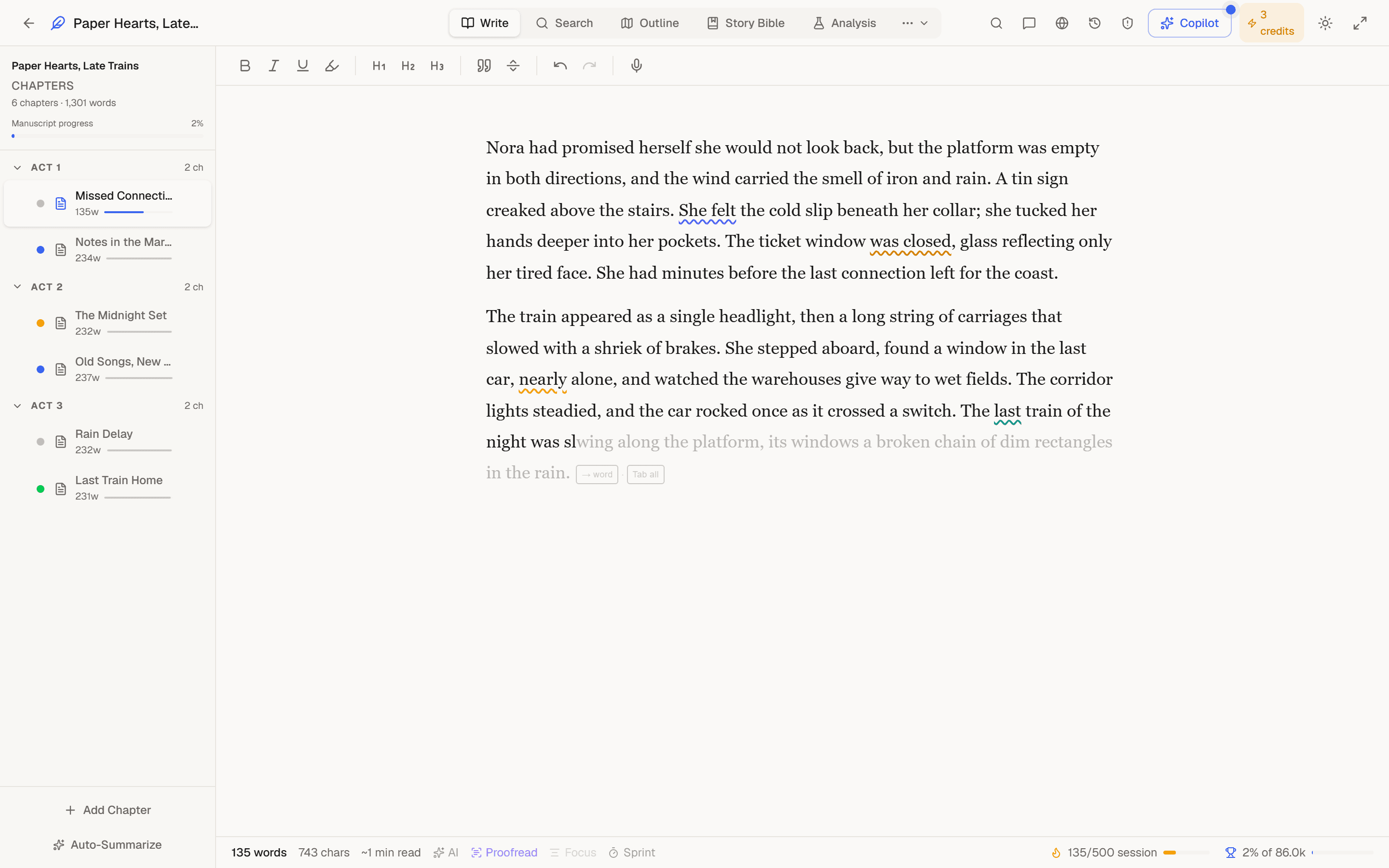The image size is (1389, 868).
Task: Click the 135 words count
Action: coord(259,853)
